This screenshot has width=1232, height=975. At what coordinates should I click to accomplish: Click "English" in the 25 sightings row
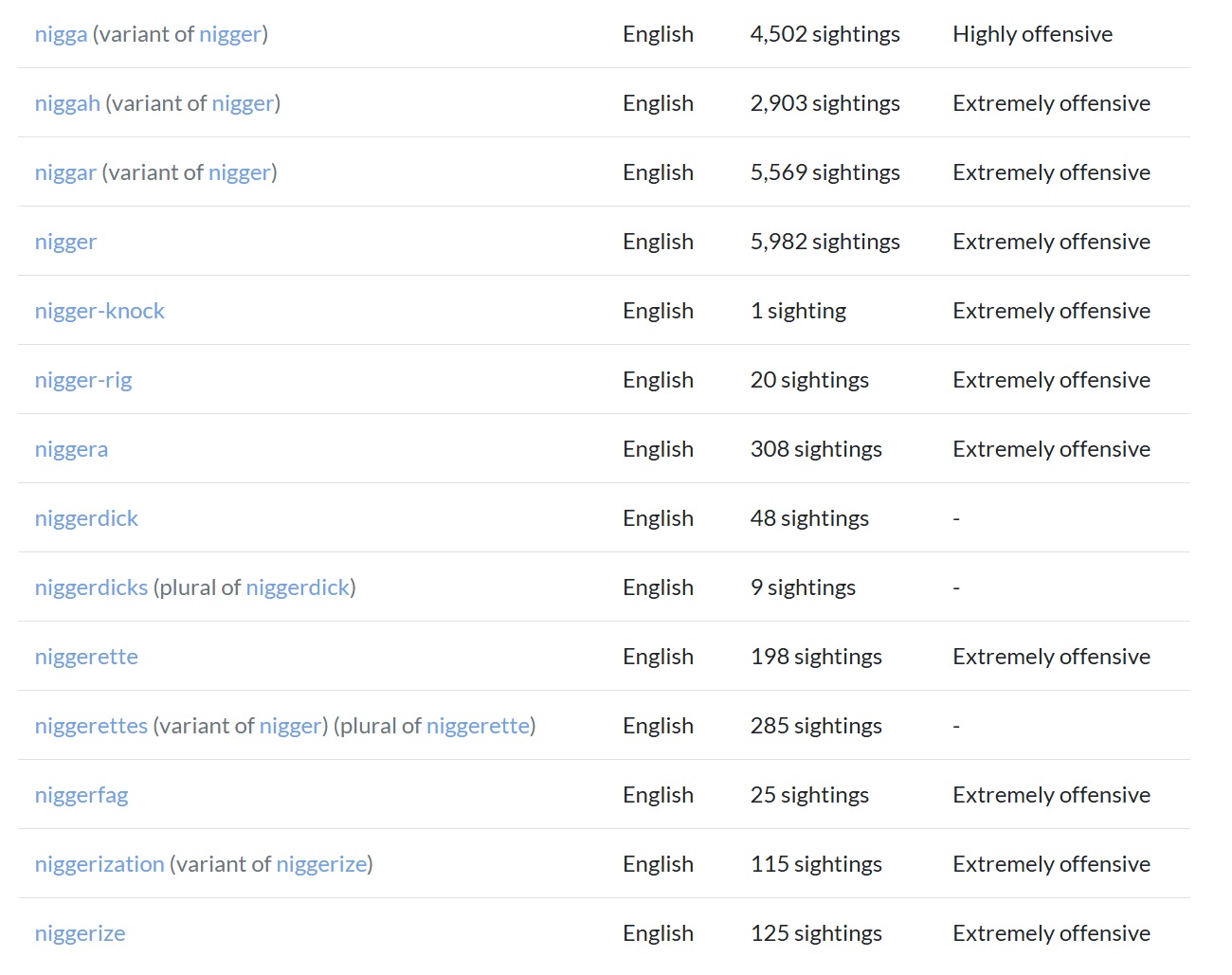[658, 796]
